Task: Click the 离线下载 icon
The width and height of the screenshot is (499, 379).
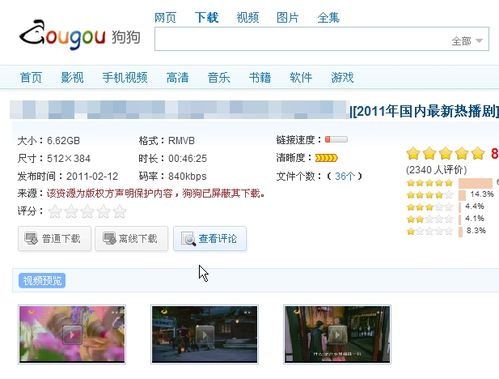Action: point(109,238)
